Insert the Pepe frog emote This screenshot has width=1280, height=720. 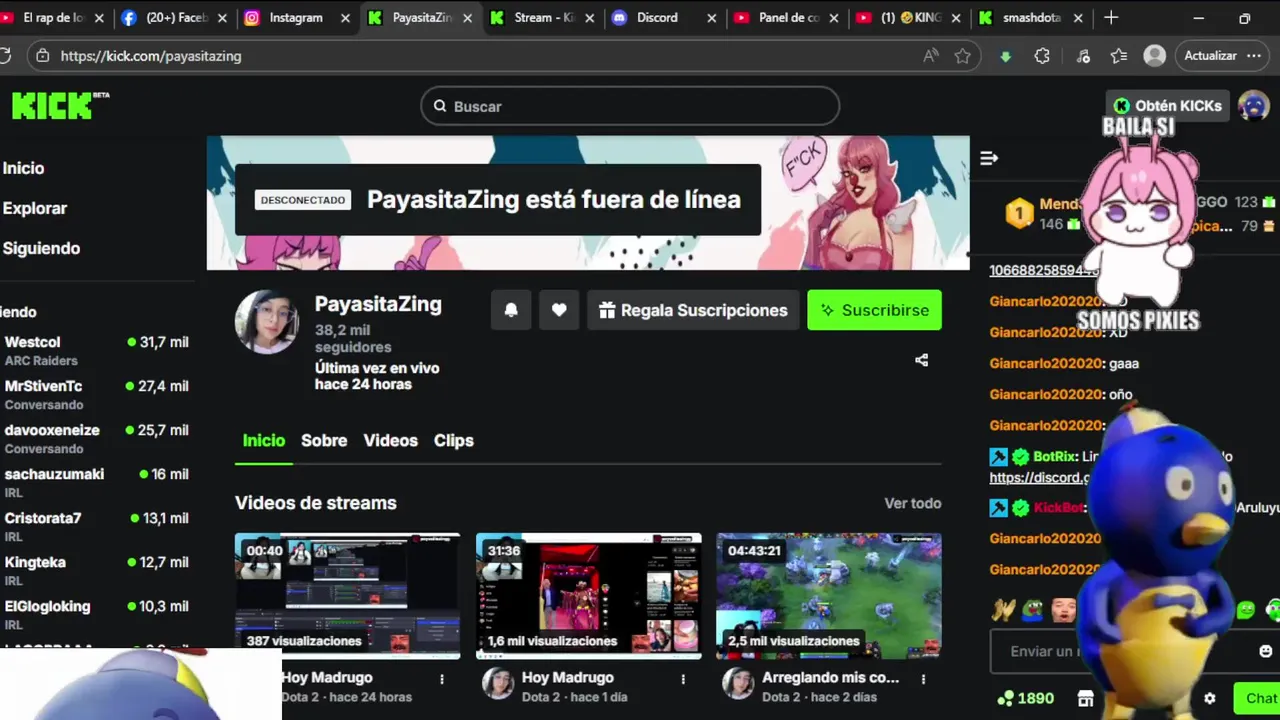coord(1032,609)
